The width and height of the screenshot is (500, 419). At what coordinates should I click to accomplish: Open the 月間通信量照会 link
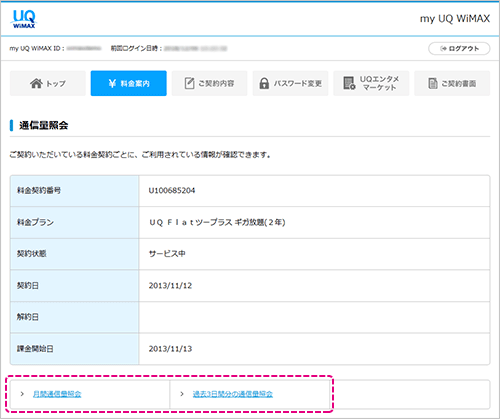pyautogui.click(x=57, y=394)
